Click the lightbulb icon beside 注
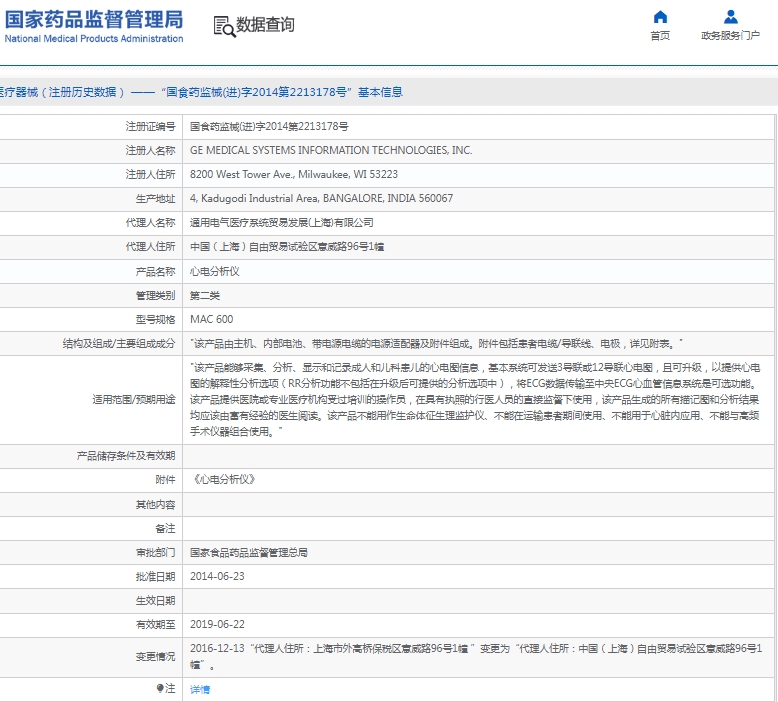The image size is (778, 702). point(160,688)
